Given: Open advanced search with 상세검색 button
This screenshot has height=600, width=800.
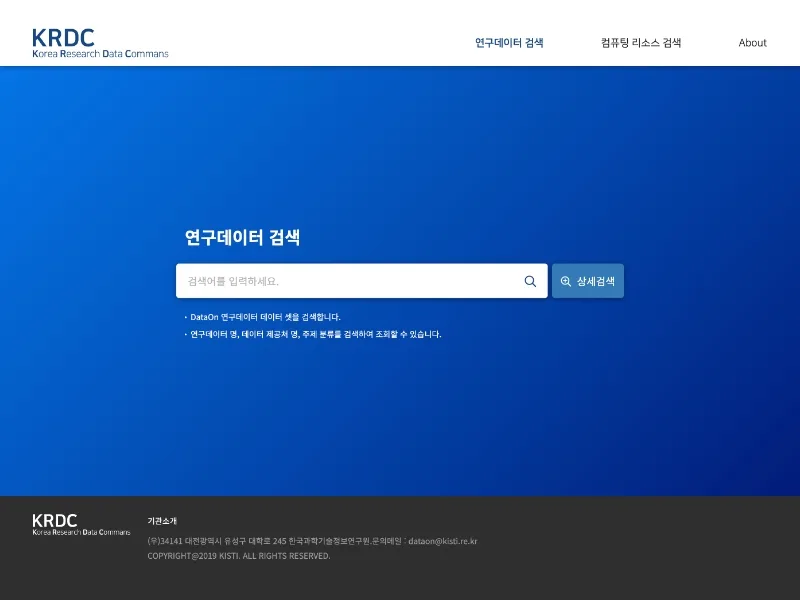Looking at the screenshot, I should tap(588, 281).
